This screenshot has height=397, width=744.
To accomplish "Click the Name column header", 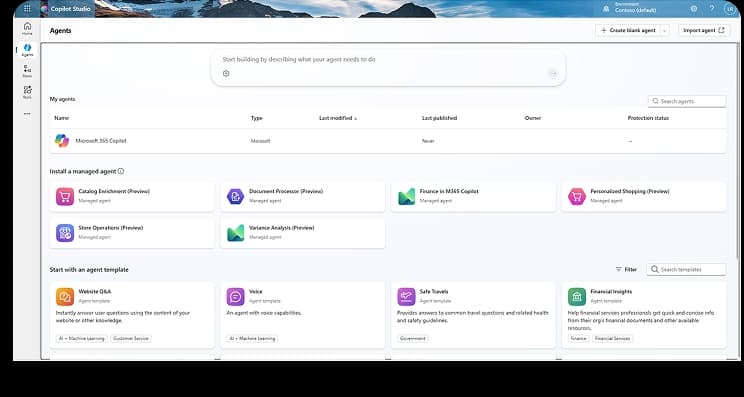I will [x=62, y=118].
